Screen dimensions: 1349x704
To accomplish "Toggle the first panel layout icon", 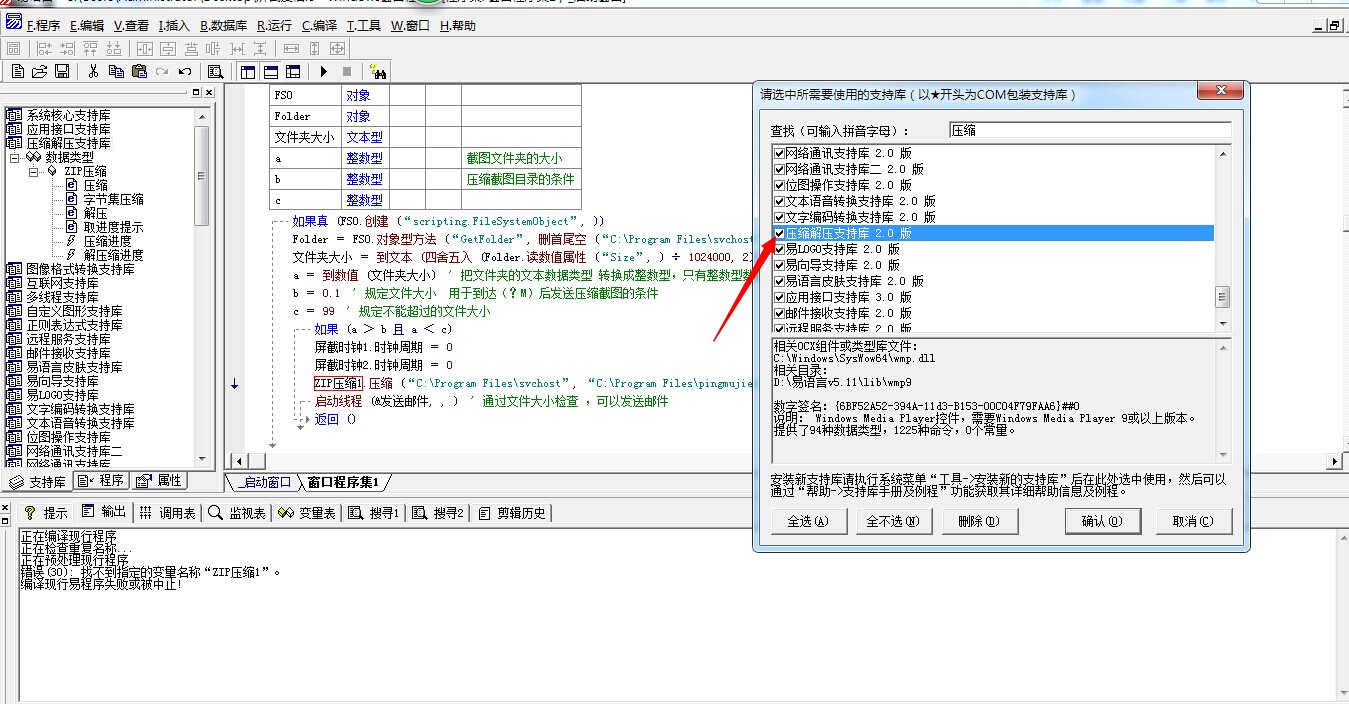I will (248, 71).
